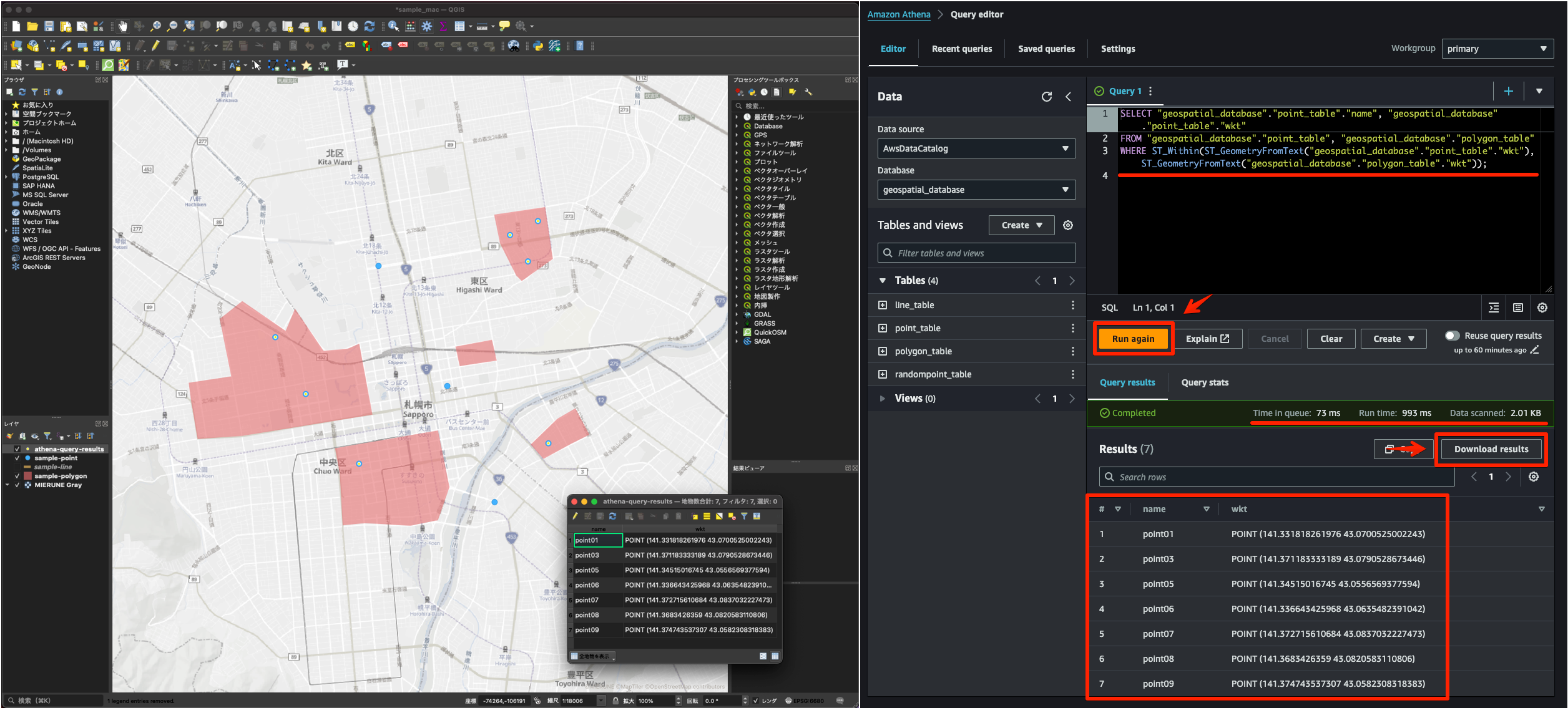The width and height of the screenshot is (1568, 708).
Task: Expand the Views section in Athena
Action: click(883, 398)
